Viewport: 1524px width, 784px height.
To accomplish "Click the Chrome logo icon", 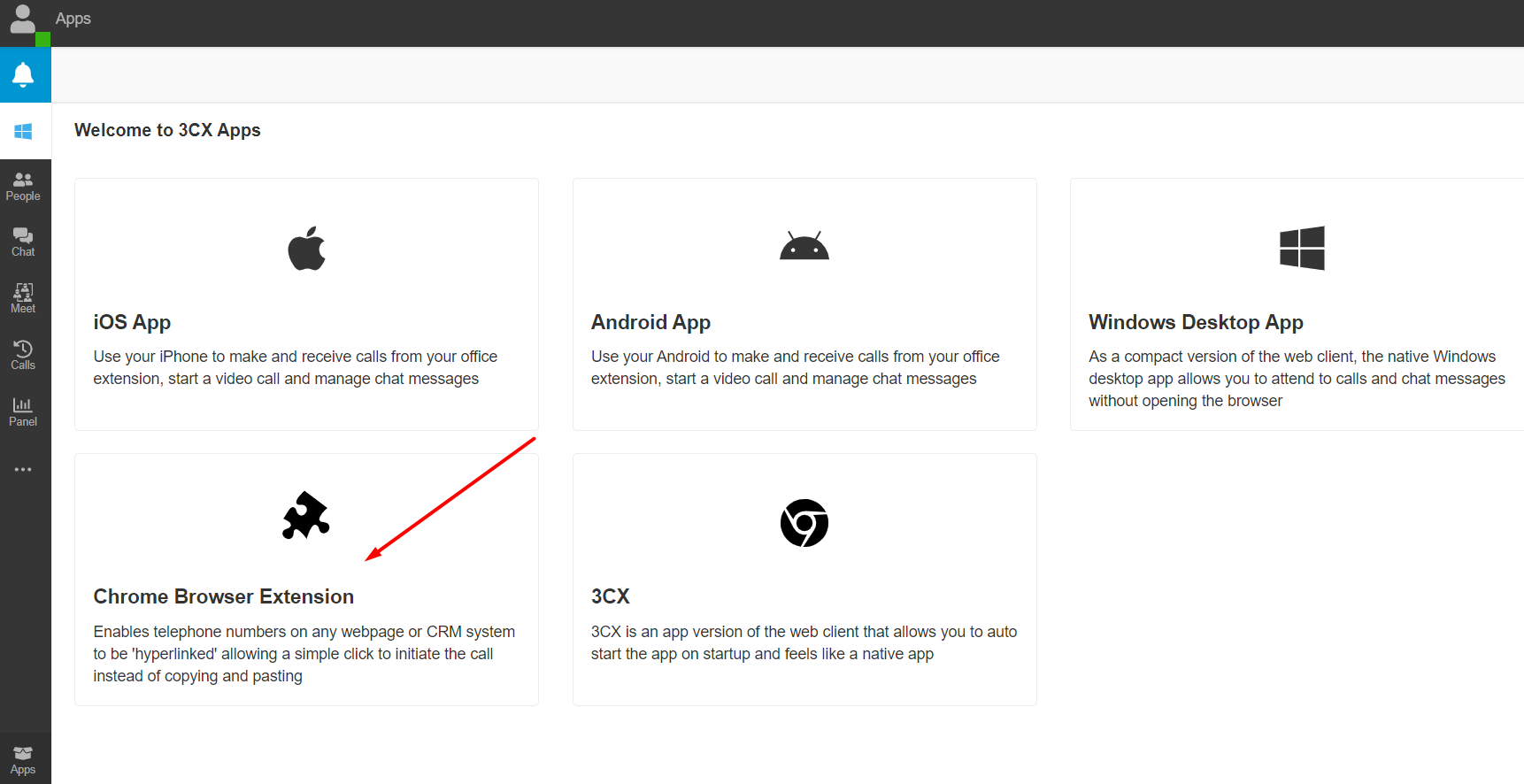I will [x=804, y=523].
